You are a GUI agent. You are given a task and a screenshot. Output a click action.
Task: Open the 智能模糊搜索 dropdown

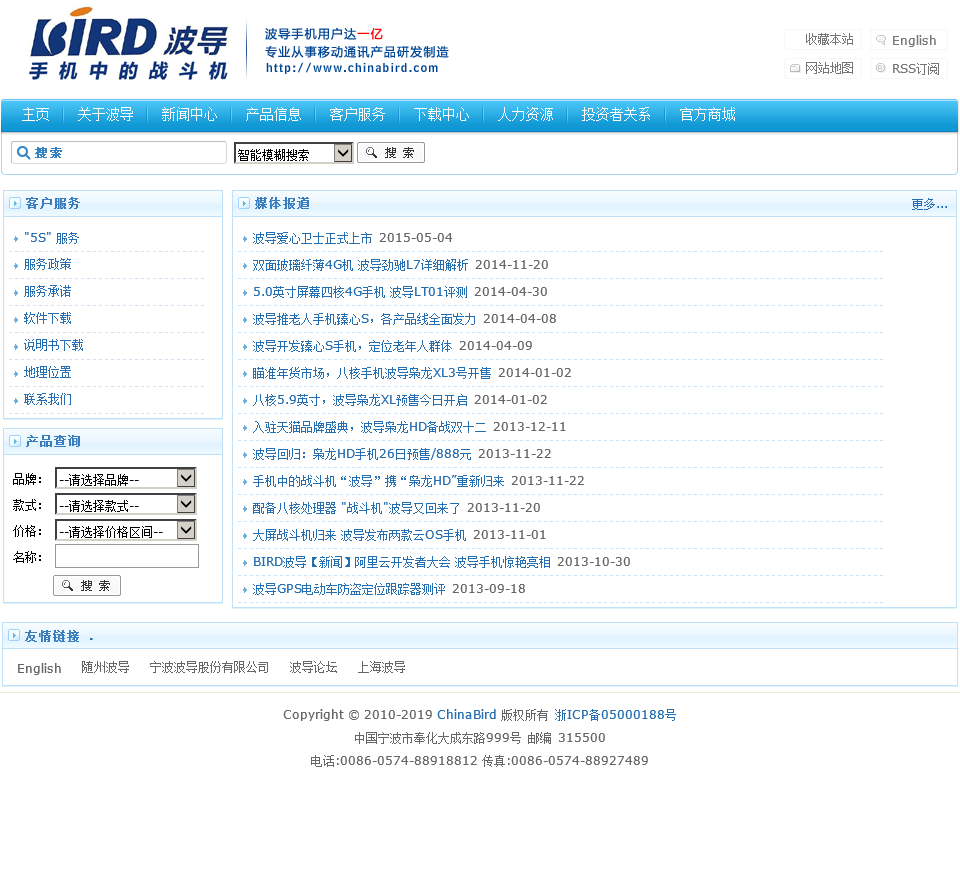tap(293, 153)
